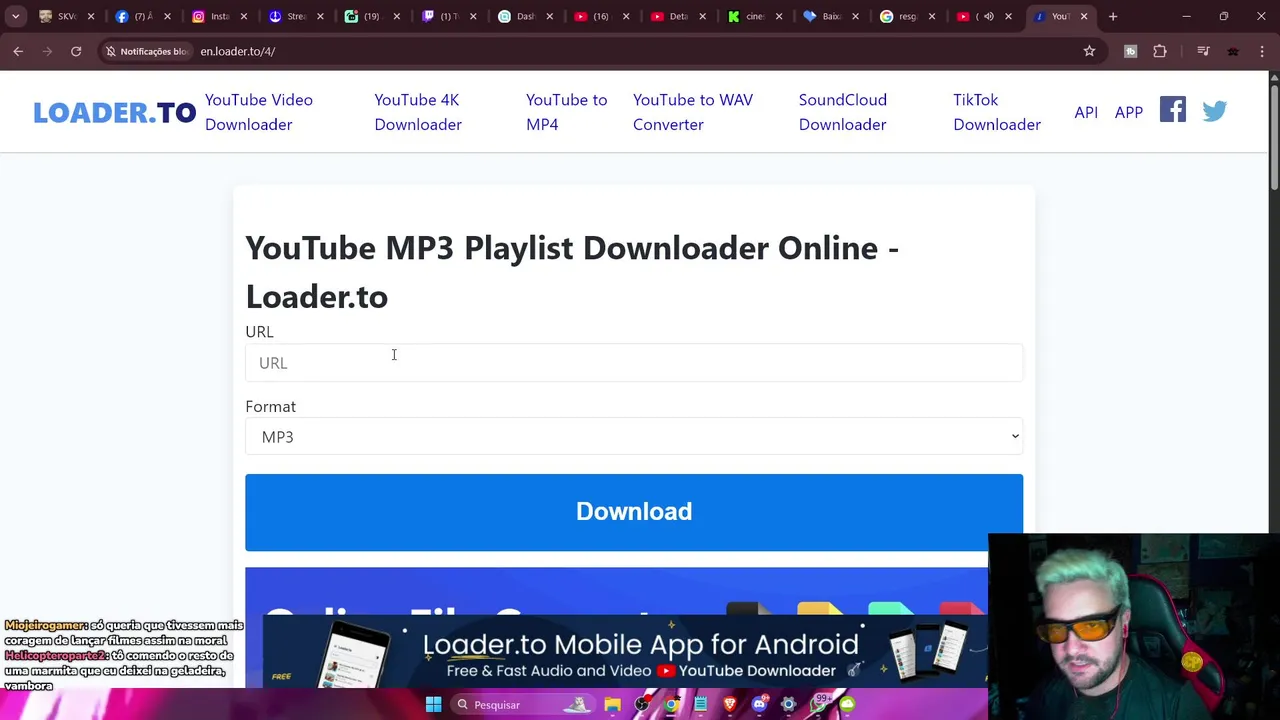Open Brave browser from taskbar
The height and width of the screenshot is (720, 1280).
click(x=730, y=705)
